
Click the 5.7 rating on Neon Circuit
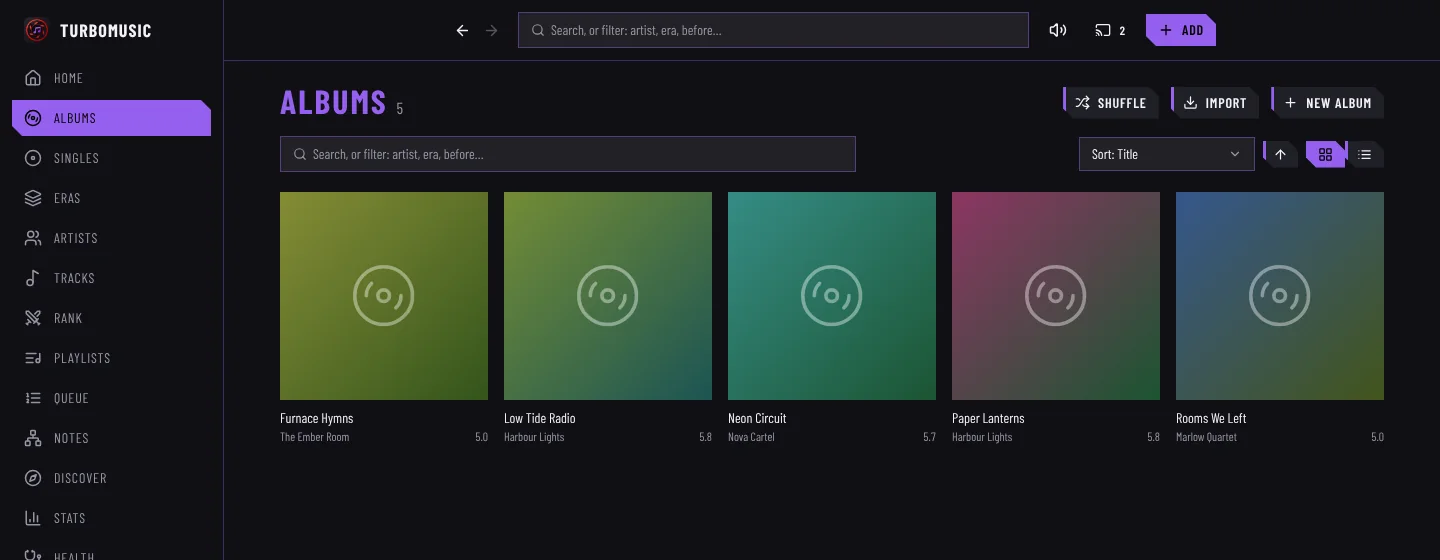[929, 437]
